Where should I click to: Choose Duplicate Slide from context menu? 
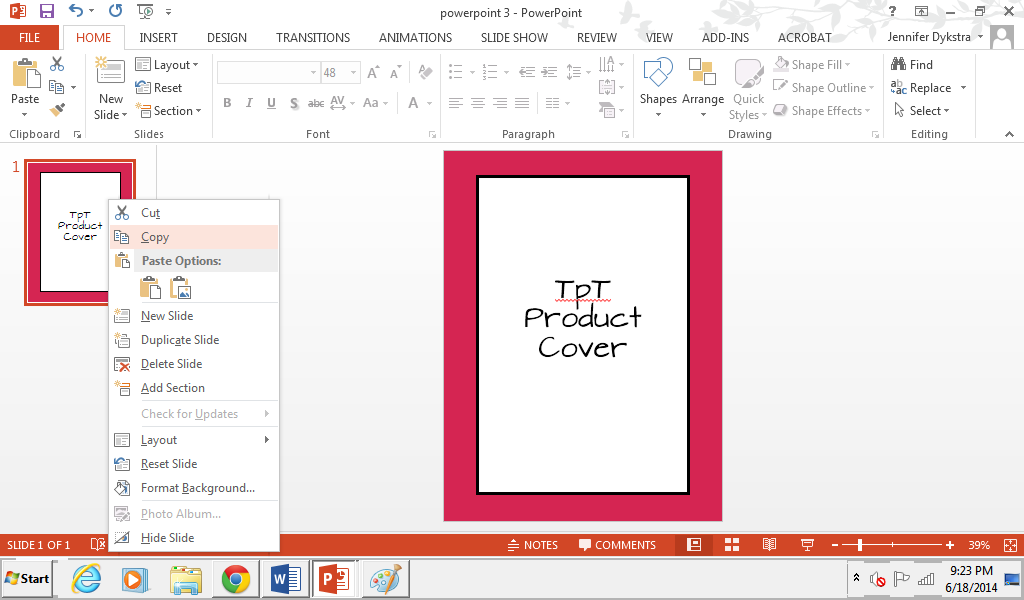[194, 339]
